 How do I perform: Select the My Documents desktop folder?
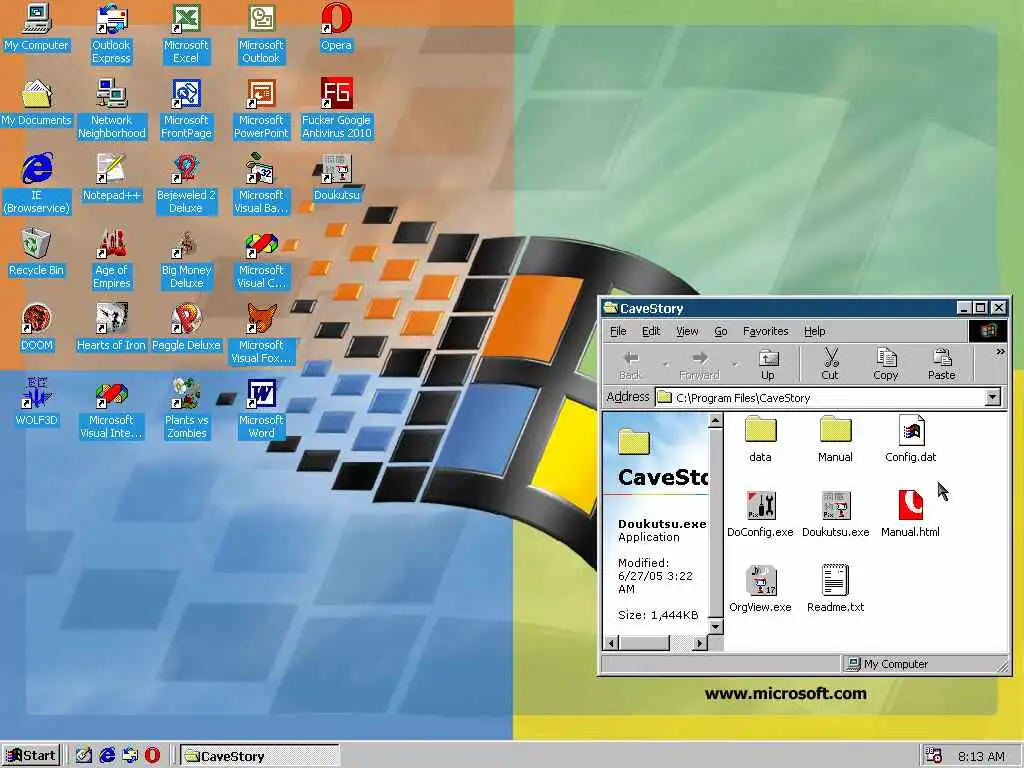[x=37, y=103]
